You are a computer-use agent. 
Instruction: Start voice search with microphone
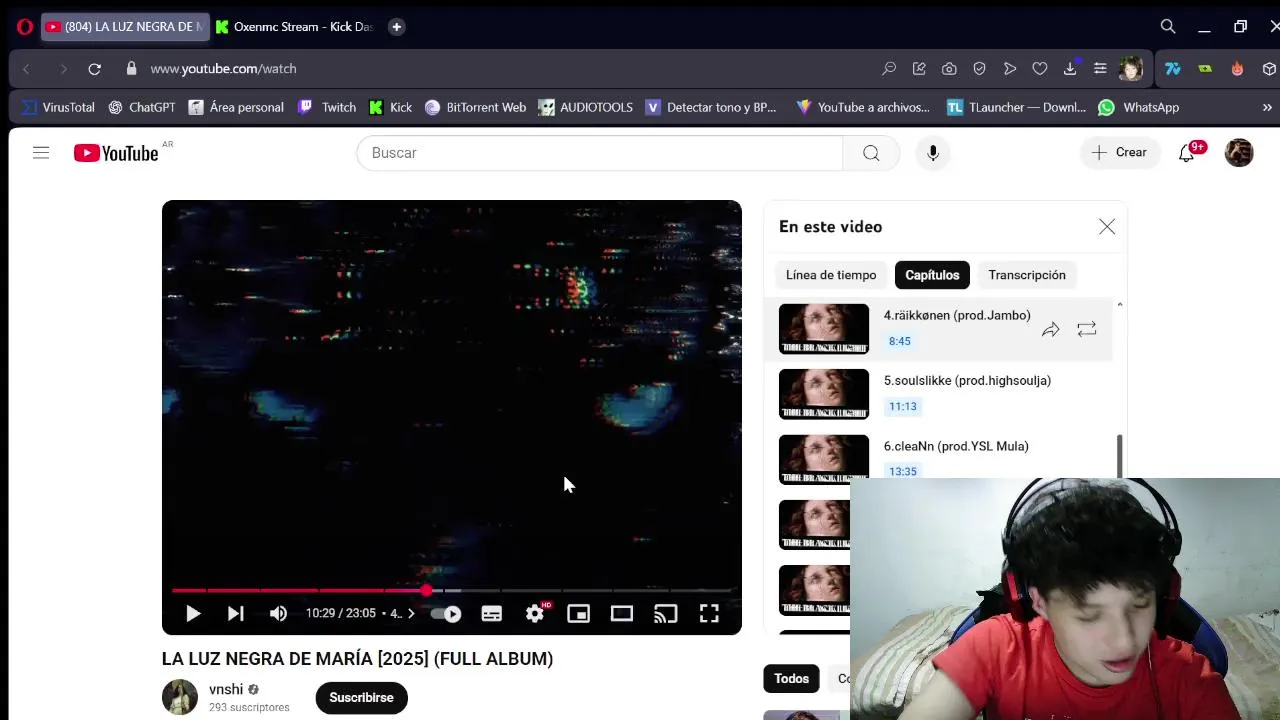(933, 153)
